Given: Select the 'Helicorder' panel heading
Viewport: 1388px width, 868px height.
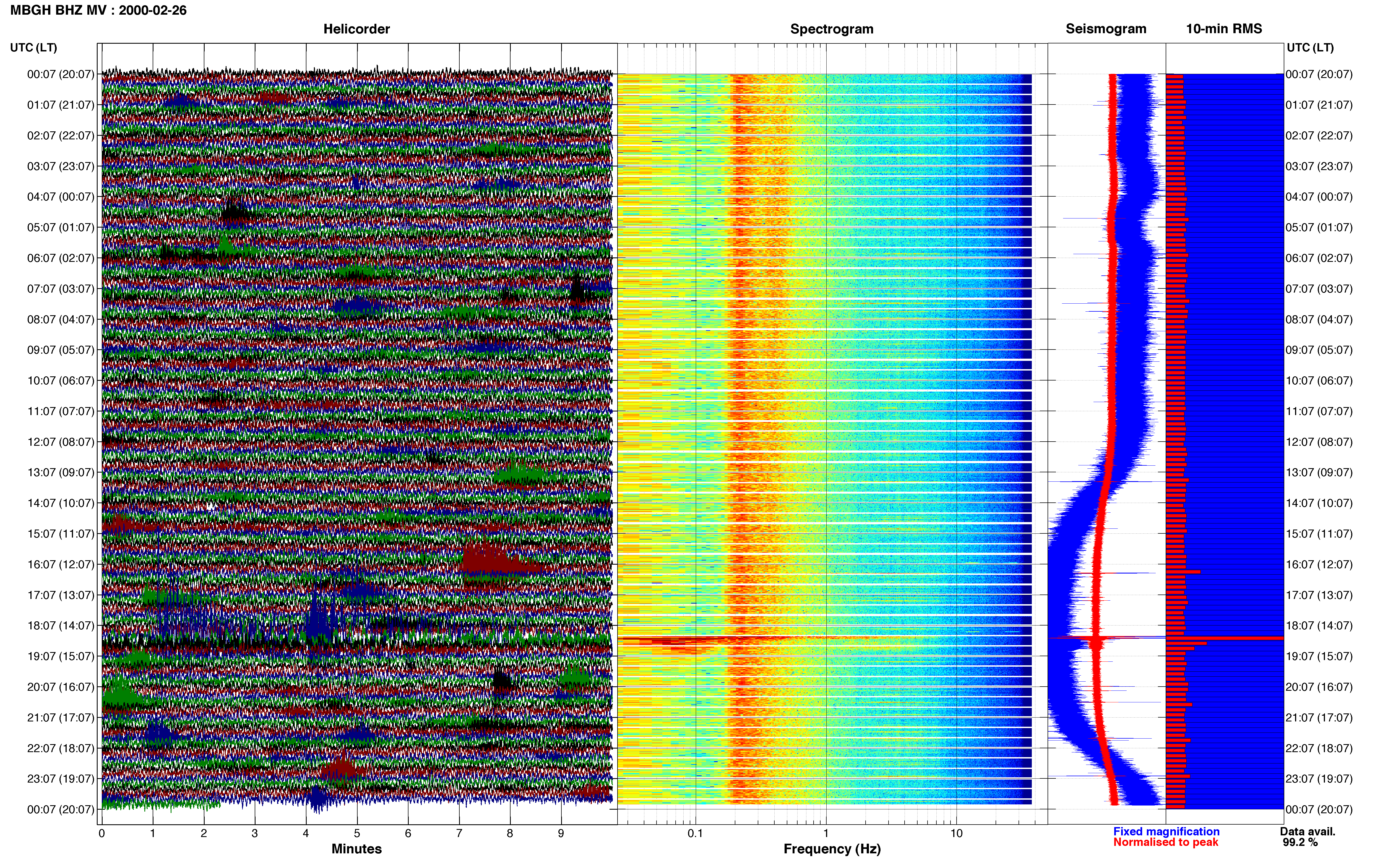Looking at the screenshot, I should [x=356, y=29].
